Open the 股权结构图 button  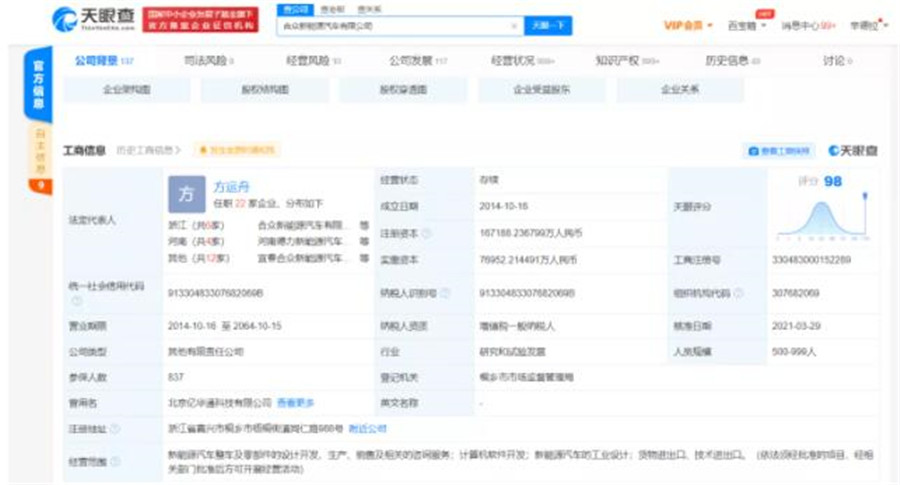[x=265, y=90]
